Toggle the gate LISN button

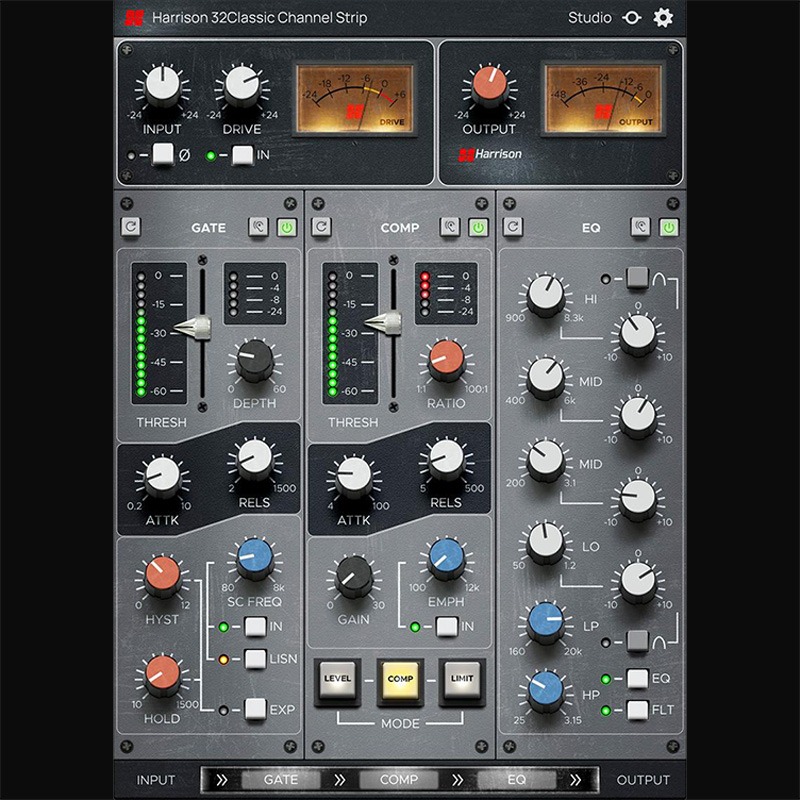click(255, 659)
